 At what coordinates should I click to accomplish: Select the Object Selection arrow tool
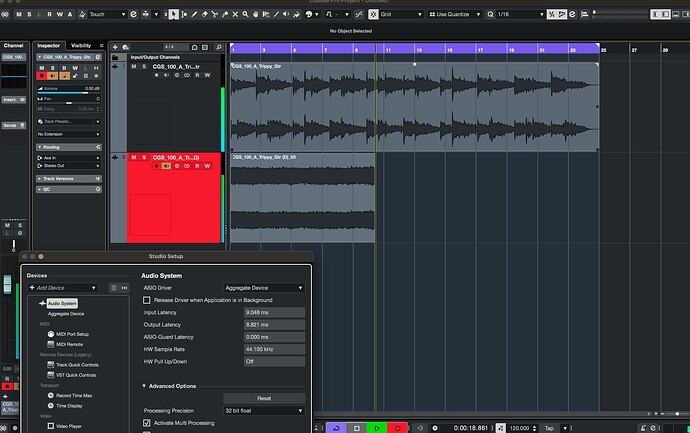[174, 15]
